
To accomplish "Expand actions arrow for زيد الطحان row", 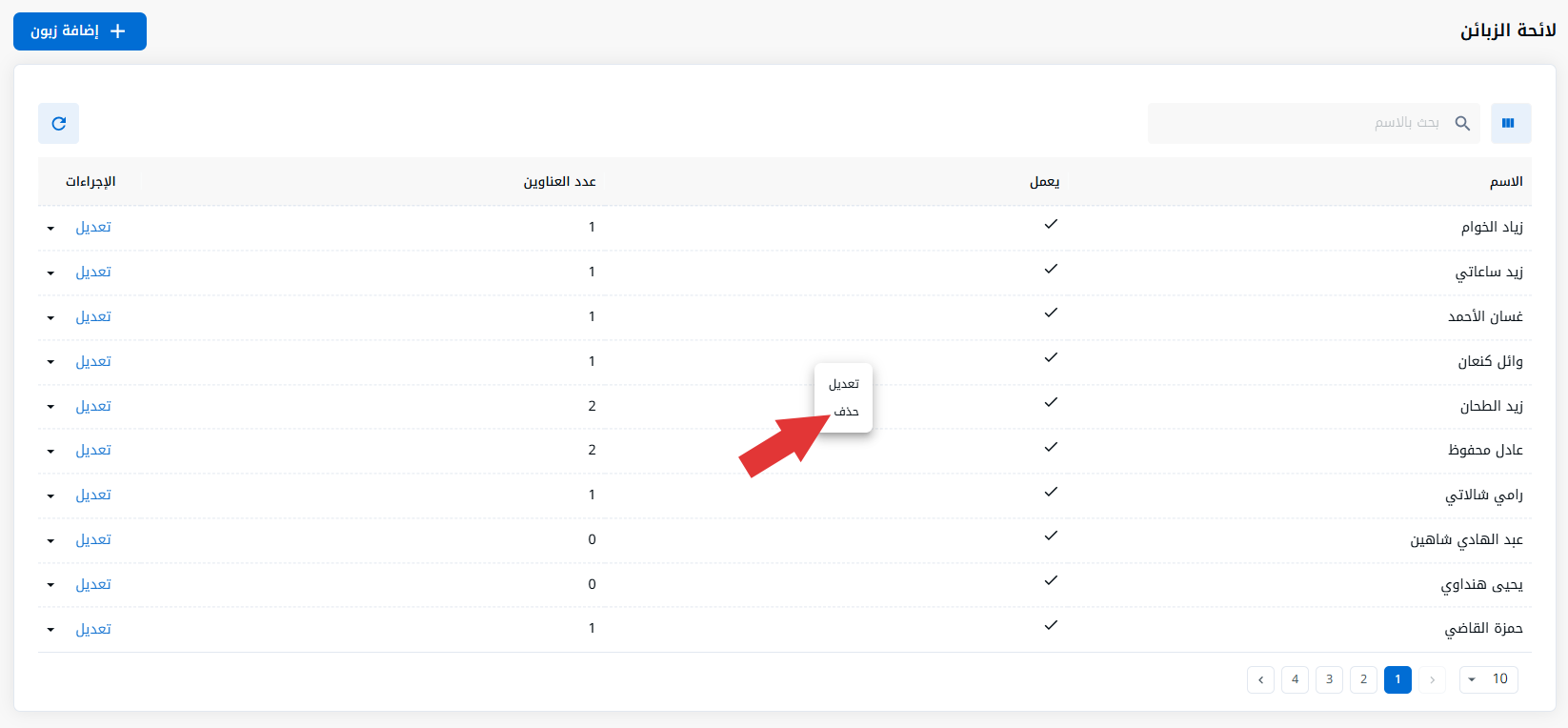I will (50, 407).
